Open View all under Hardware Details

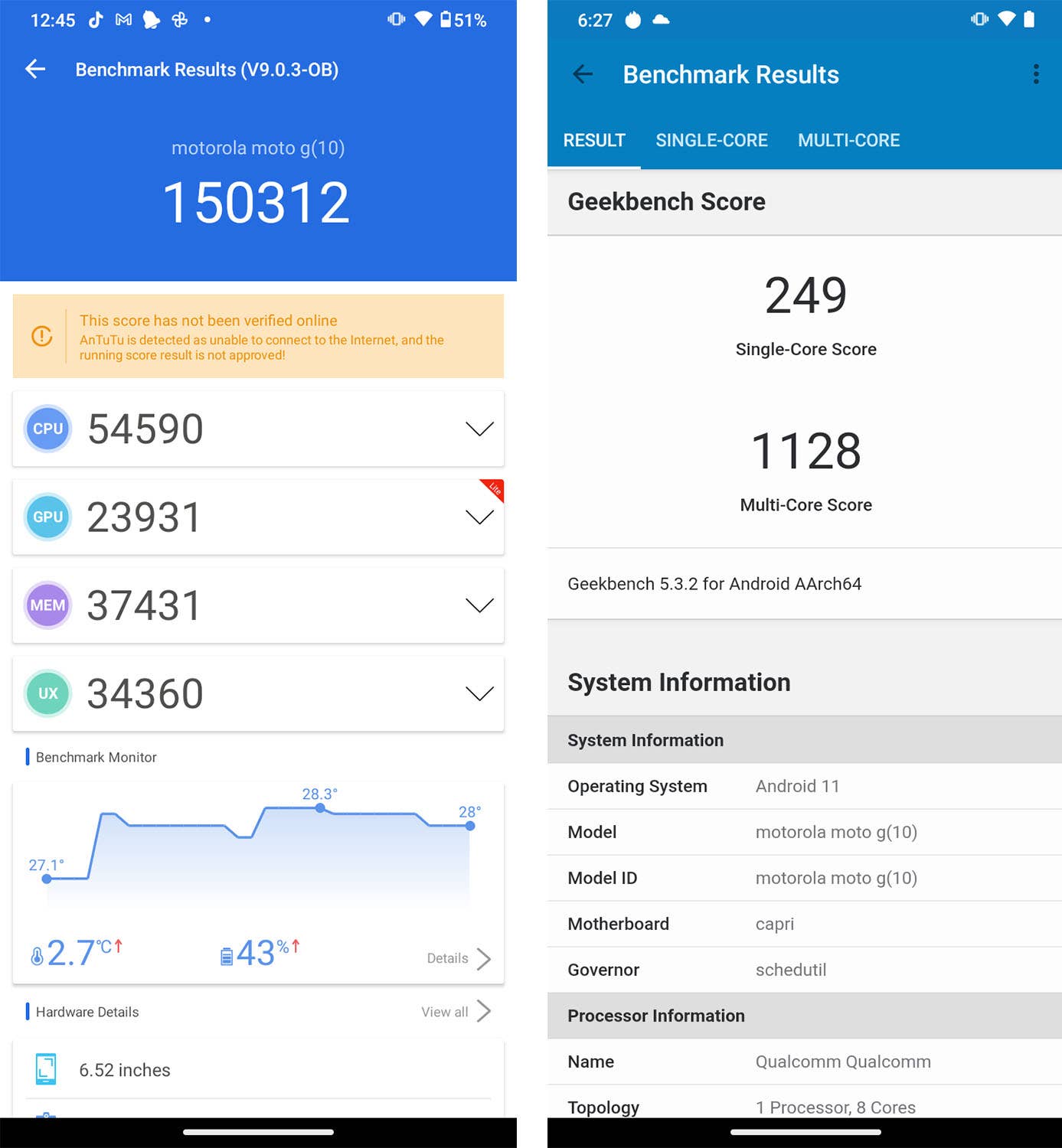[x=445, y=1011]
